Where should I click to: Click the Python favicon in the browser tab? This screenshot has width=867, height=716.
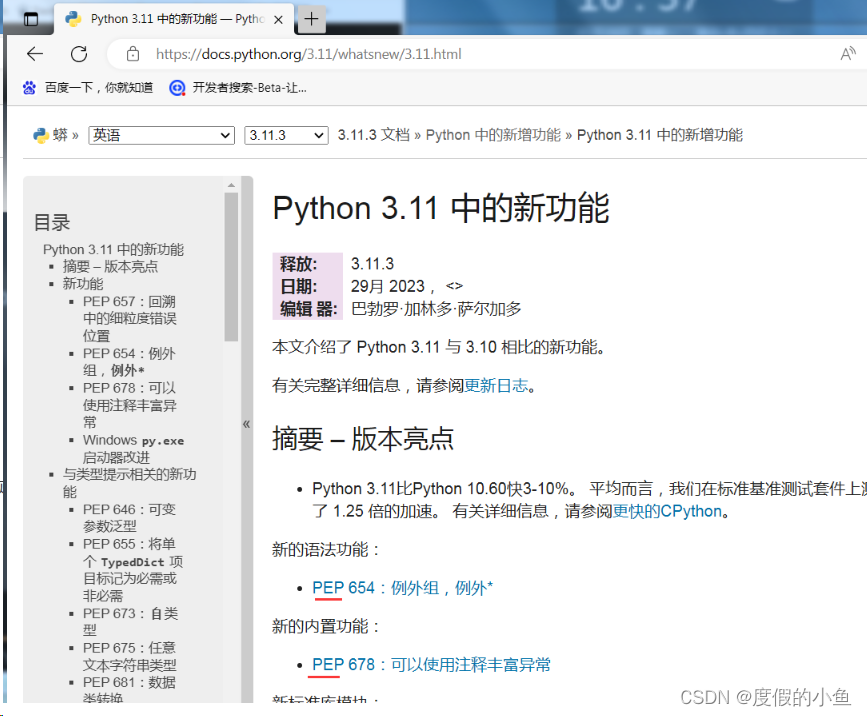pos(73,18)
